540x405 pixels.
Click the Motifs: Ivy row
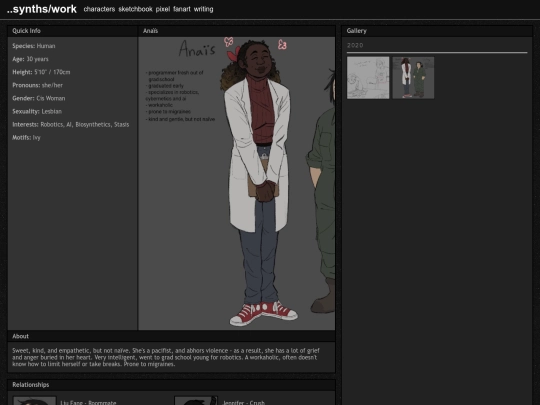click(x=26, y=137)
